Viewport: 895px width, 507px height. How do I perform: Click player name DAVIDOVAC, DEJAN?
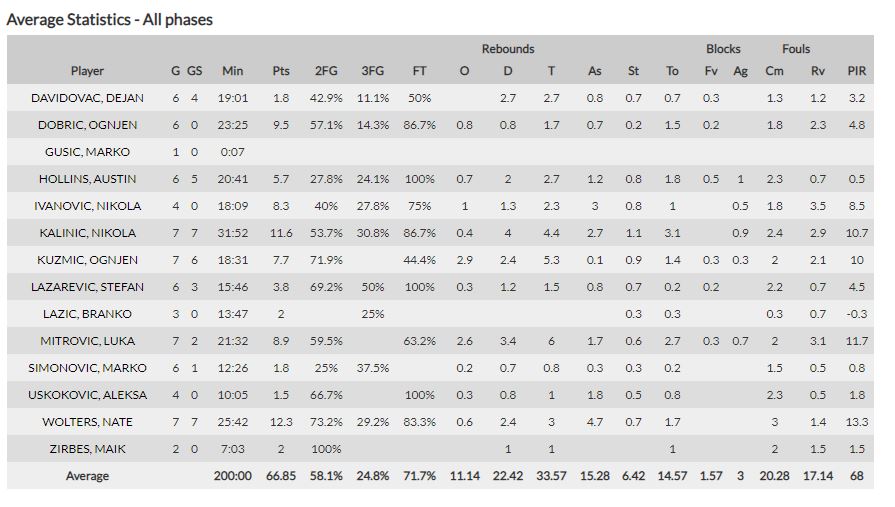click(87, 98)
